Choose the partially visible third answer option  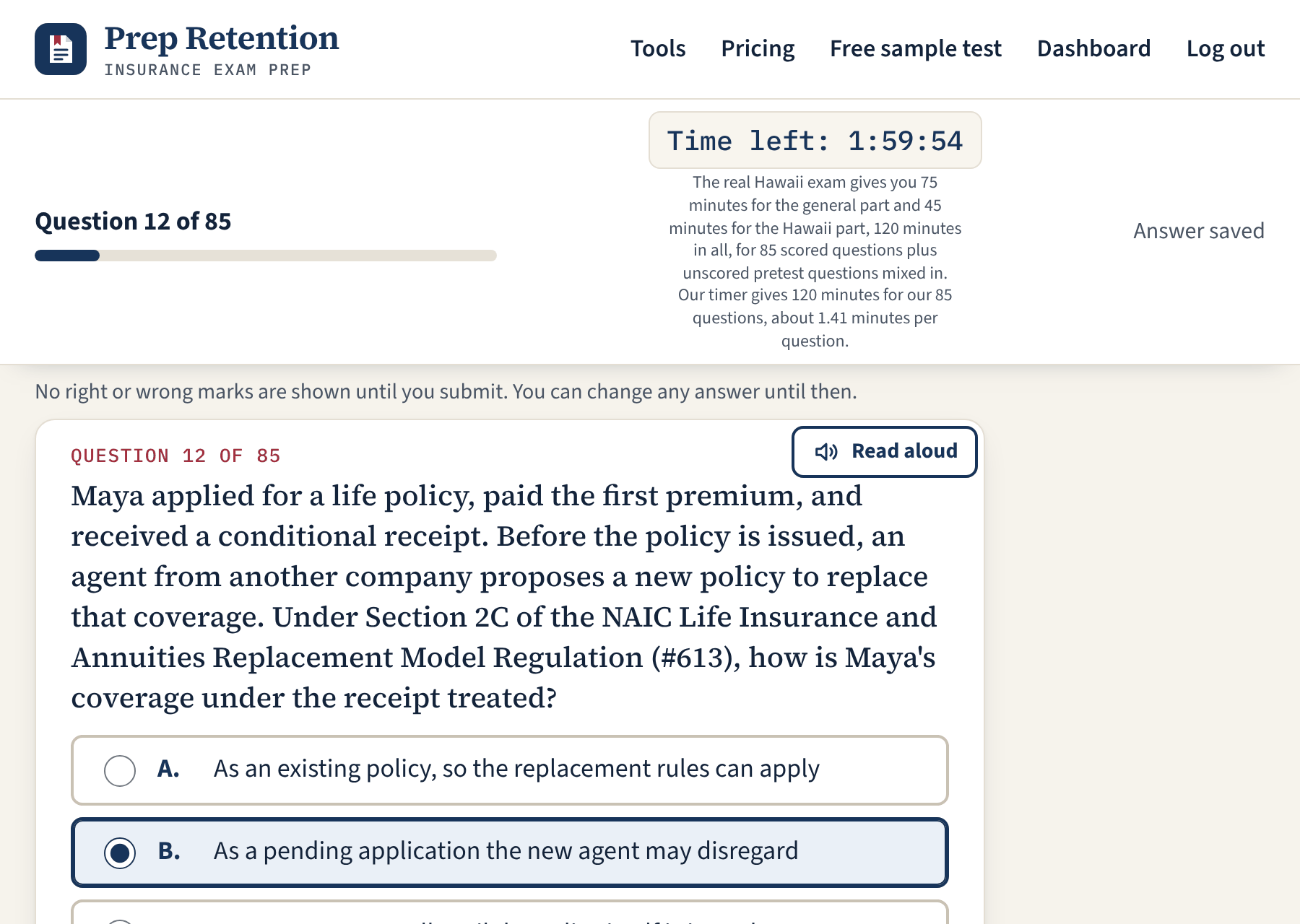pos(509,912)
